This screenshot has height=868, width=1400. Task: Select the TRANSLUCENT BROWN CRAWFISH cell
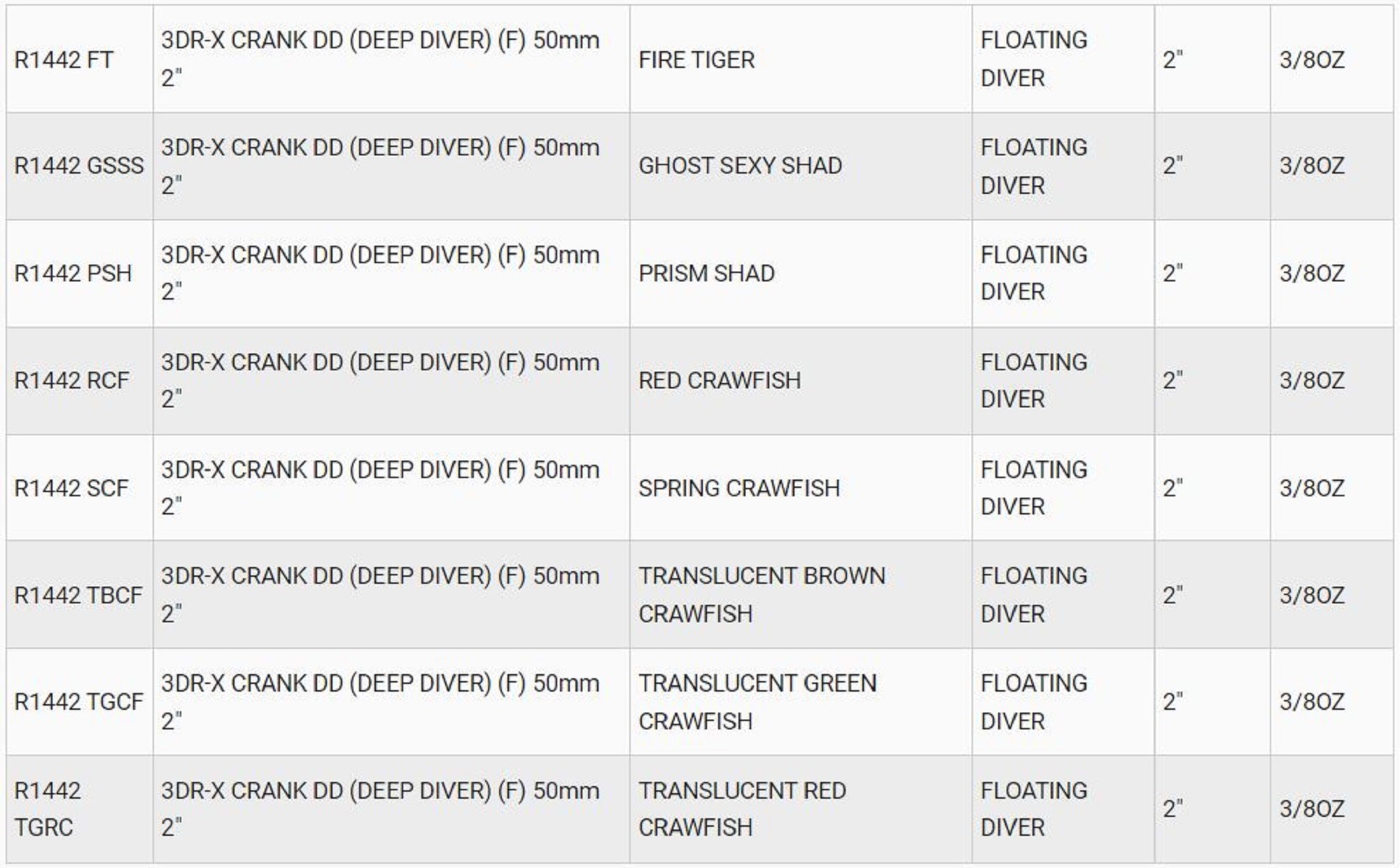762,595
